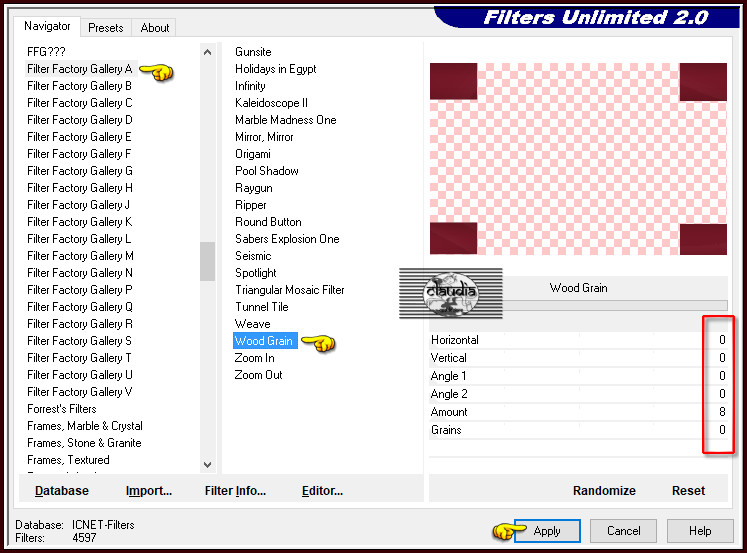This screenshot has width=747, height=553.
Task: Choose the Seismic filter
Action: [253, 256]
